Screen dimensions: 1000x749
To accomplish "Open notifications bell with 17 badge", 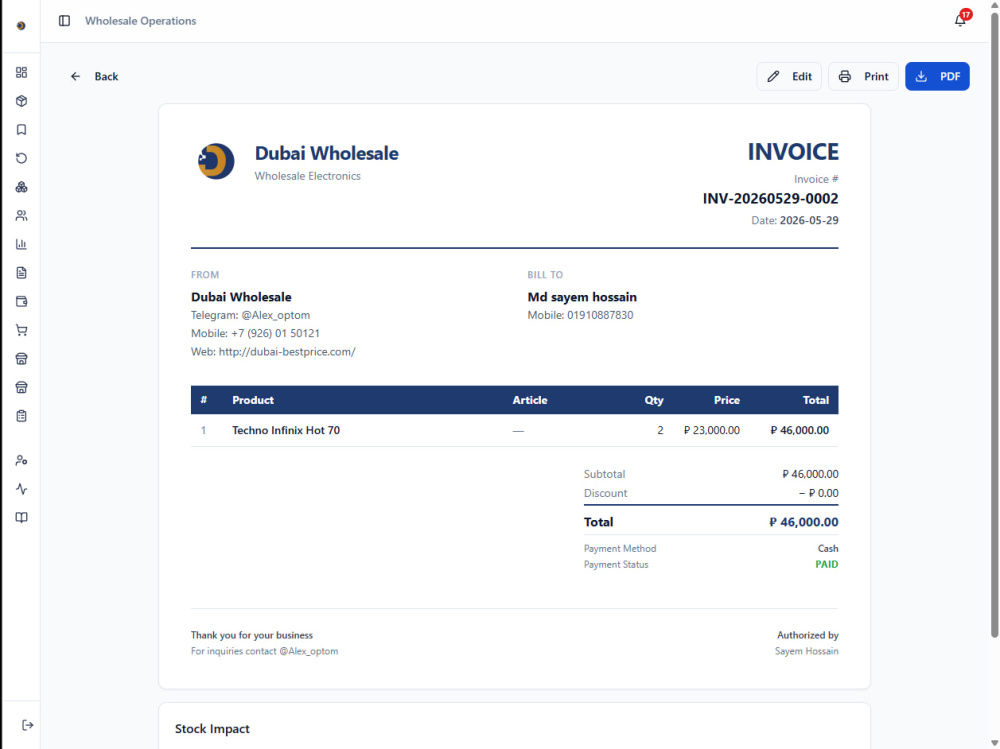I will point(960,20).
